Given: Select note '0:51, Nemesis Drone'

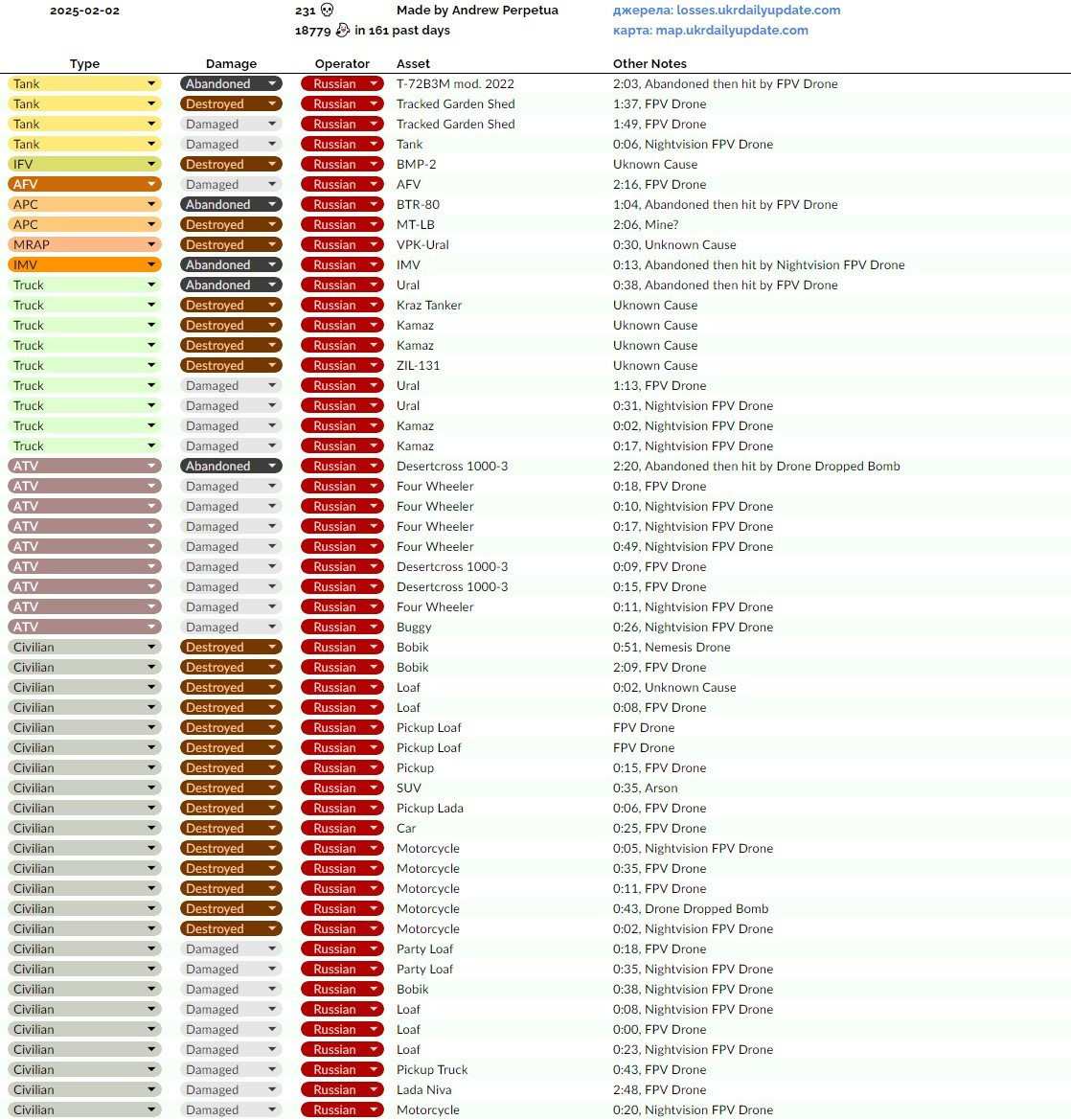Looking at the screenshot, I should [x=672, y=647].
